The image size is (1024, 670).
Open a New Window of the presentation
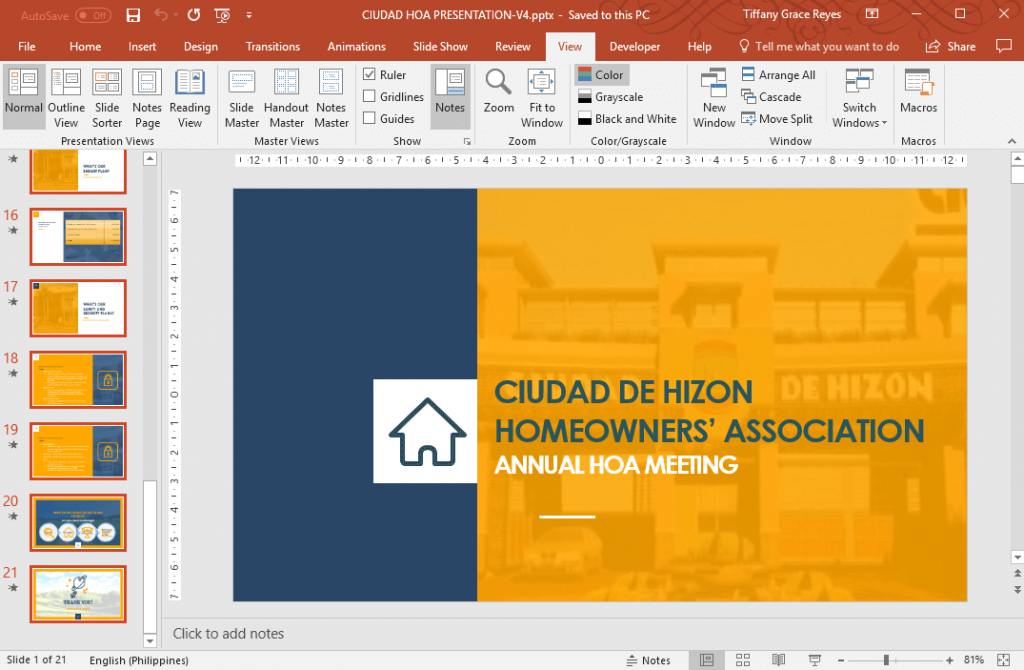(713, 97)
